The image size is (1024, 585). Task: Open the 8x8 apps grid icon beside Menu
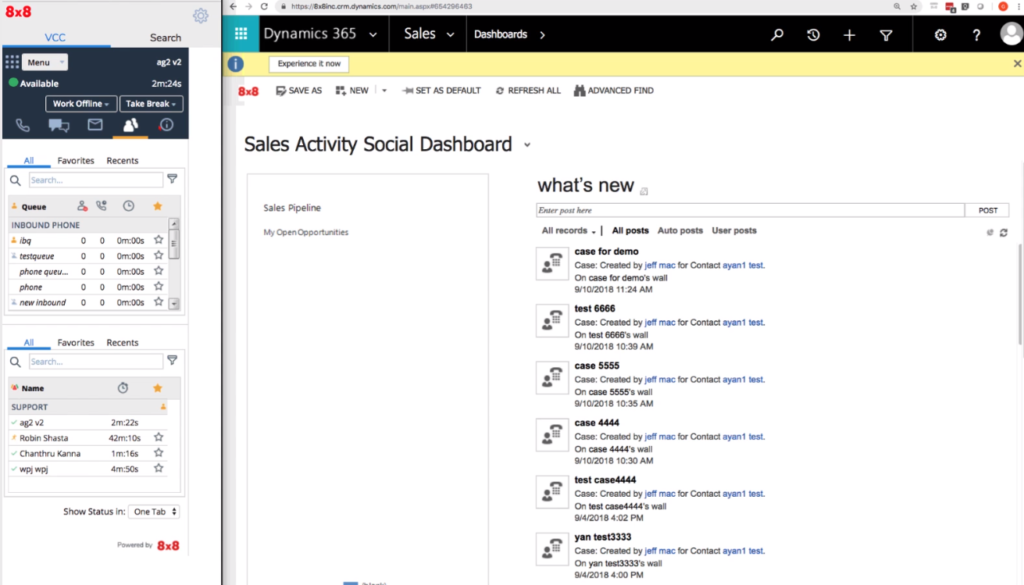pos(12,62)
